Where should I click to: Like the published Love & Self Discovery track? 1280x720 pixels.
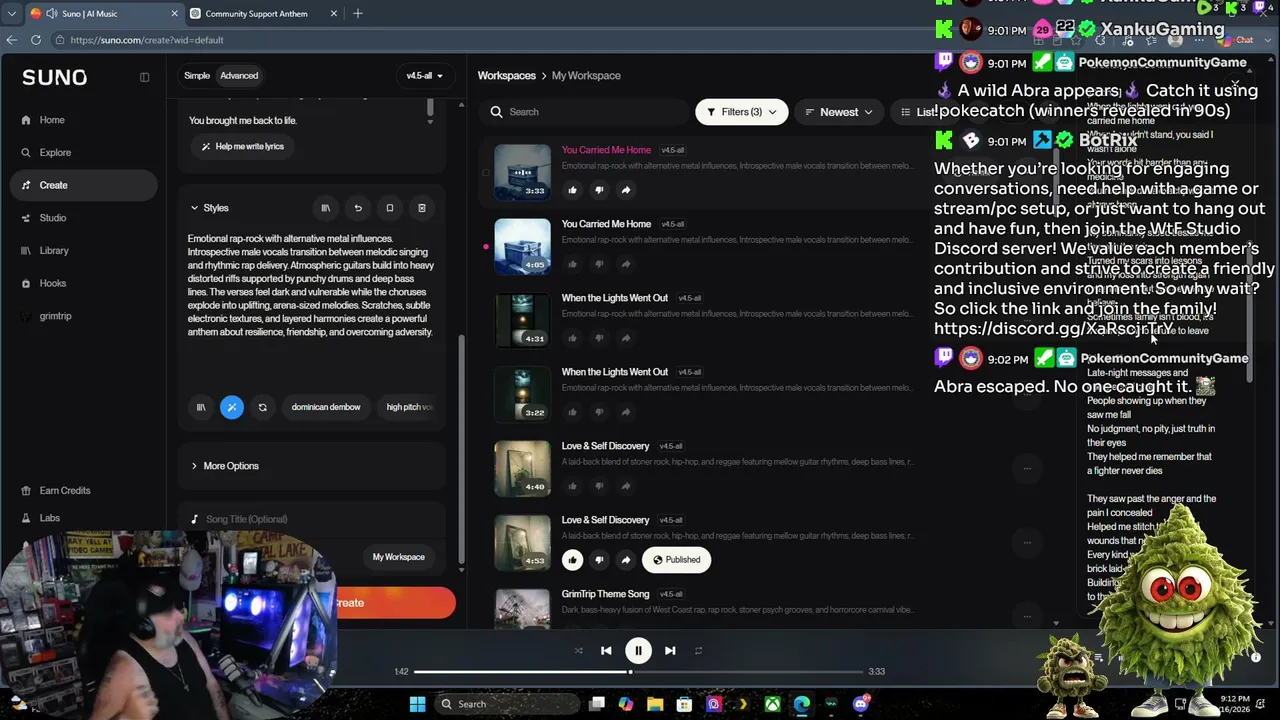(572, 560)
